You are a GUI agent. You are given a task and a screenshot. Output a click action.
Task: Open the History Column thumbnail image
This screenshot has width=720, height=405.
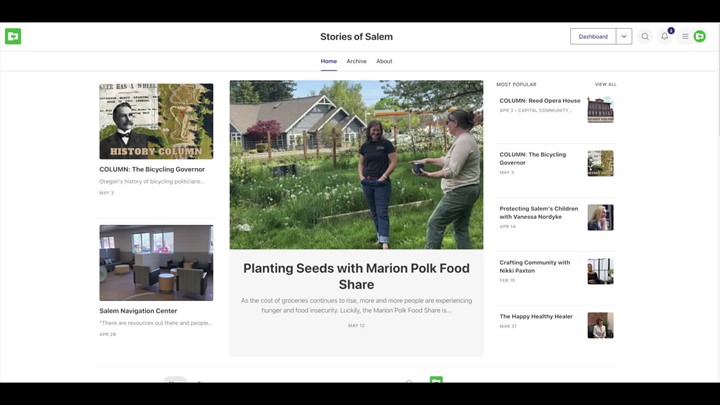(x=156, y=121)
